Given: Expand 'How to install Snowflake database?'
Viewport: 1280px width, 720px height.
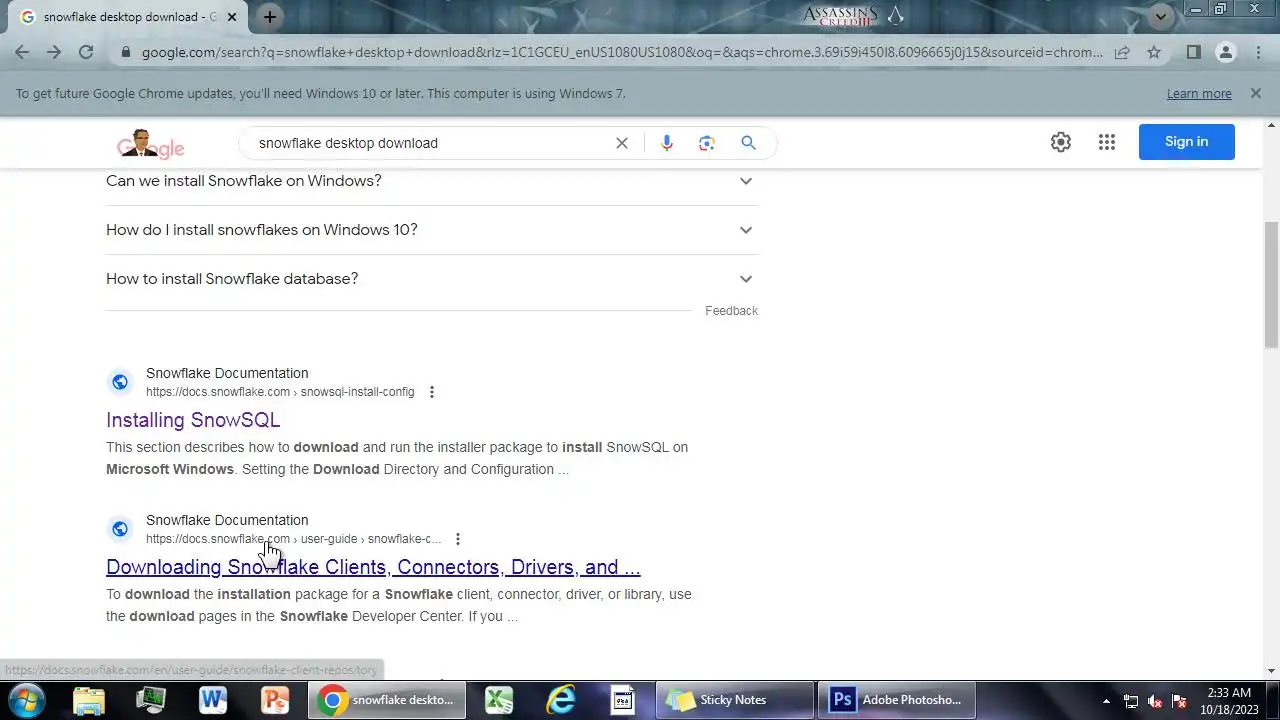Looking at the screenshot, I should [x=432, y=279].
